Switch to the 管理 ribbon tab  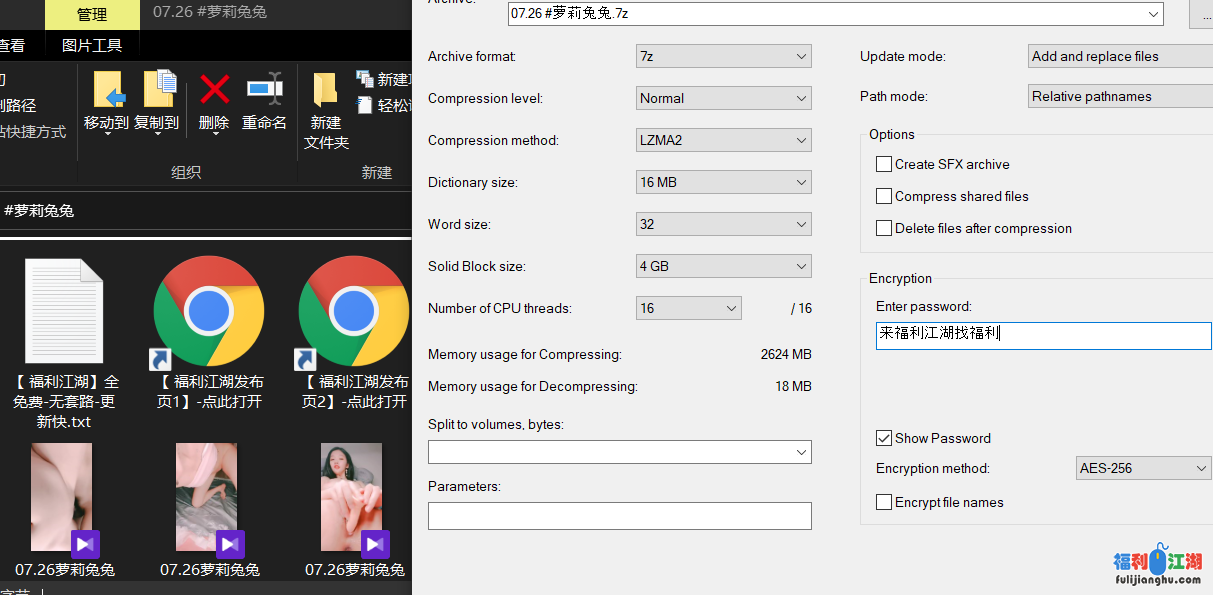tap(92, 14)
